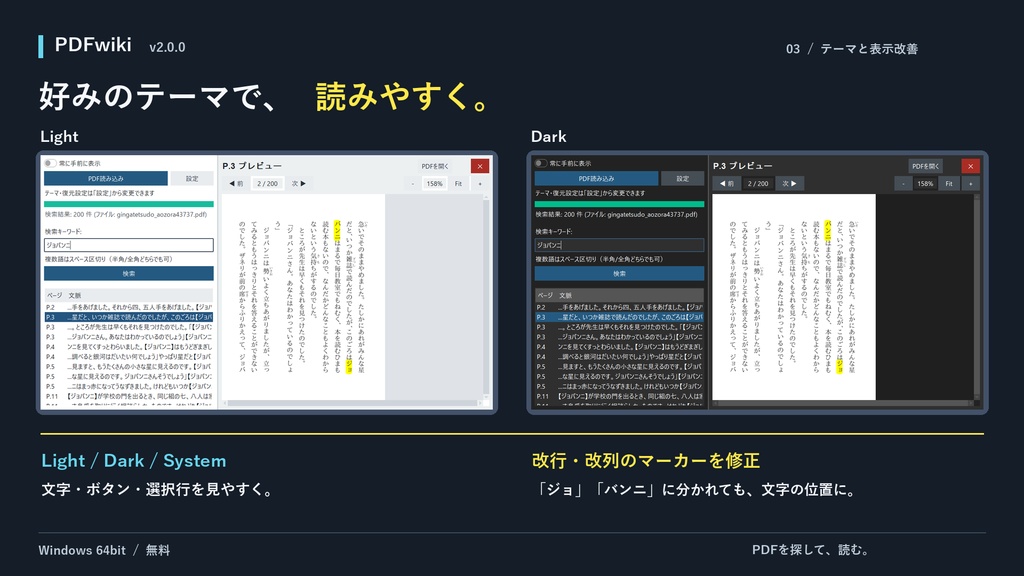Click search result summary text in Light window

pos(126,214)
